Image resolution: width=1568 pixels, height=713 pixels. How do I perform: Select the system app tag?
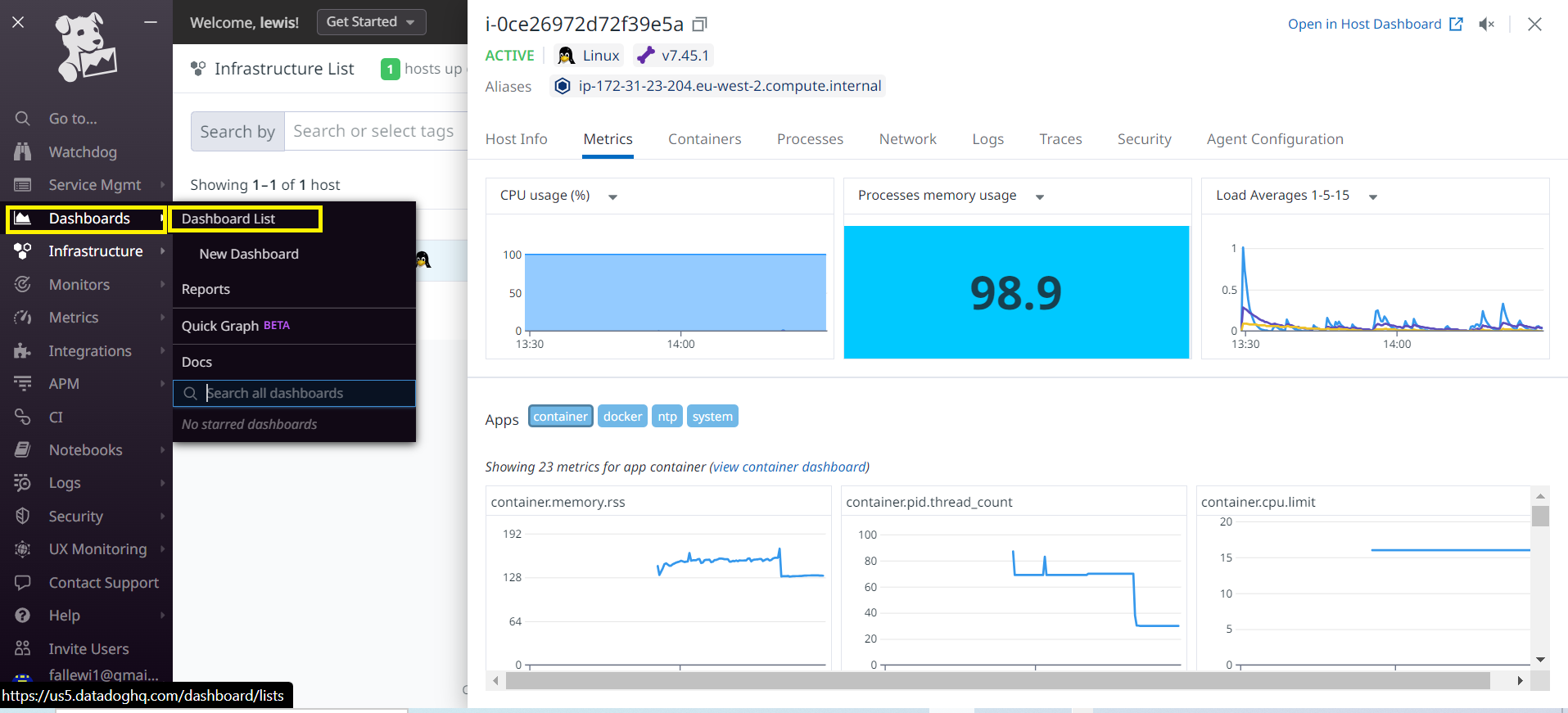712,416
